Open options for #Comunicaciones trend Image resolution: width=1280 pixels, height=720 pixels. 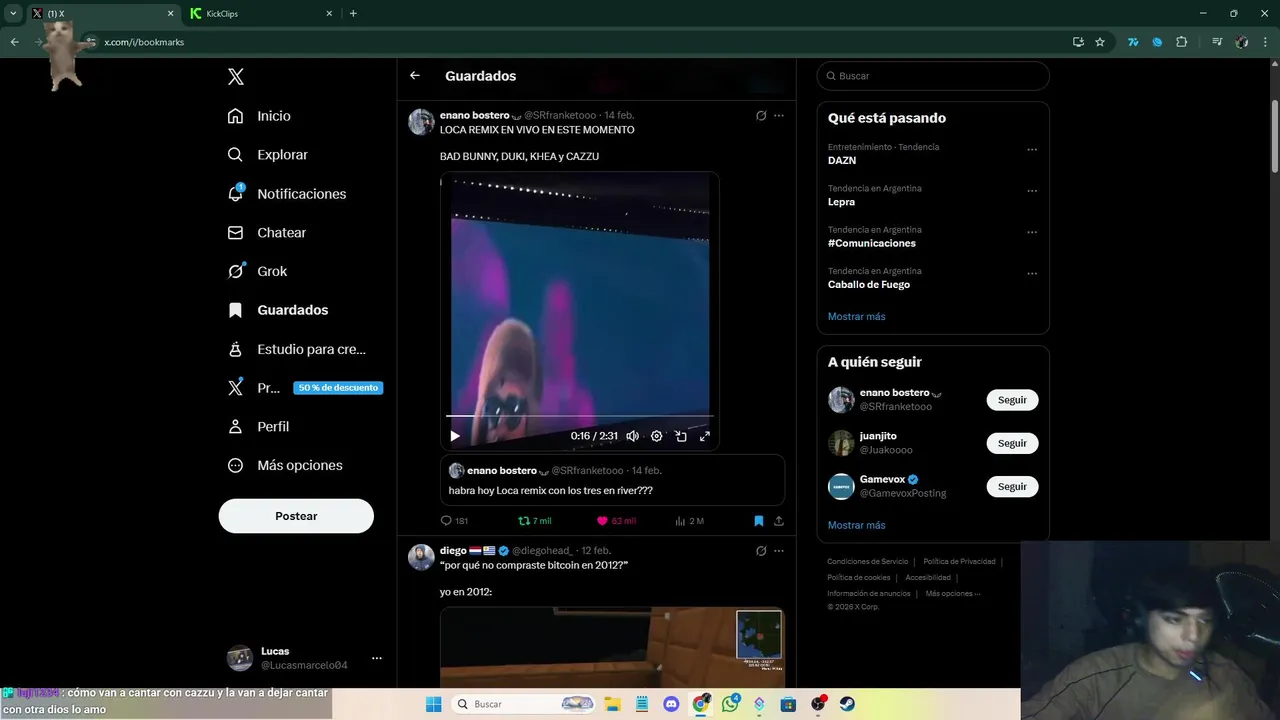pos(1032,232)
